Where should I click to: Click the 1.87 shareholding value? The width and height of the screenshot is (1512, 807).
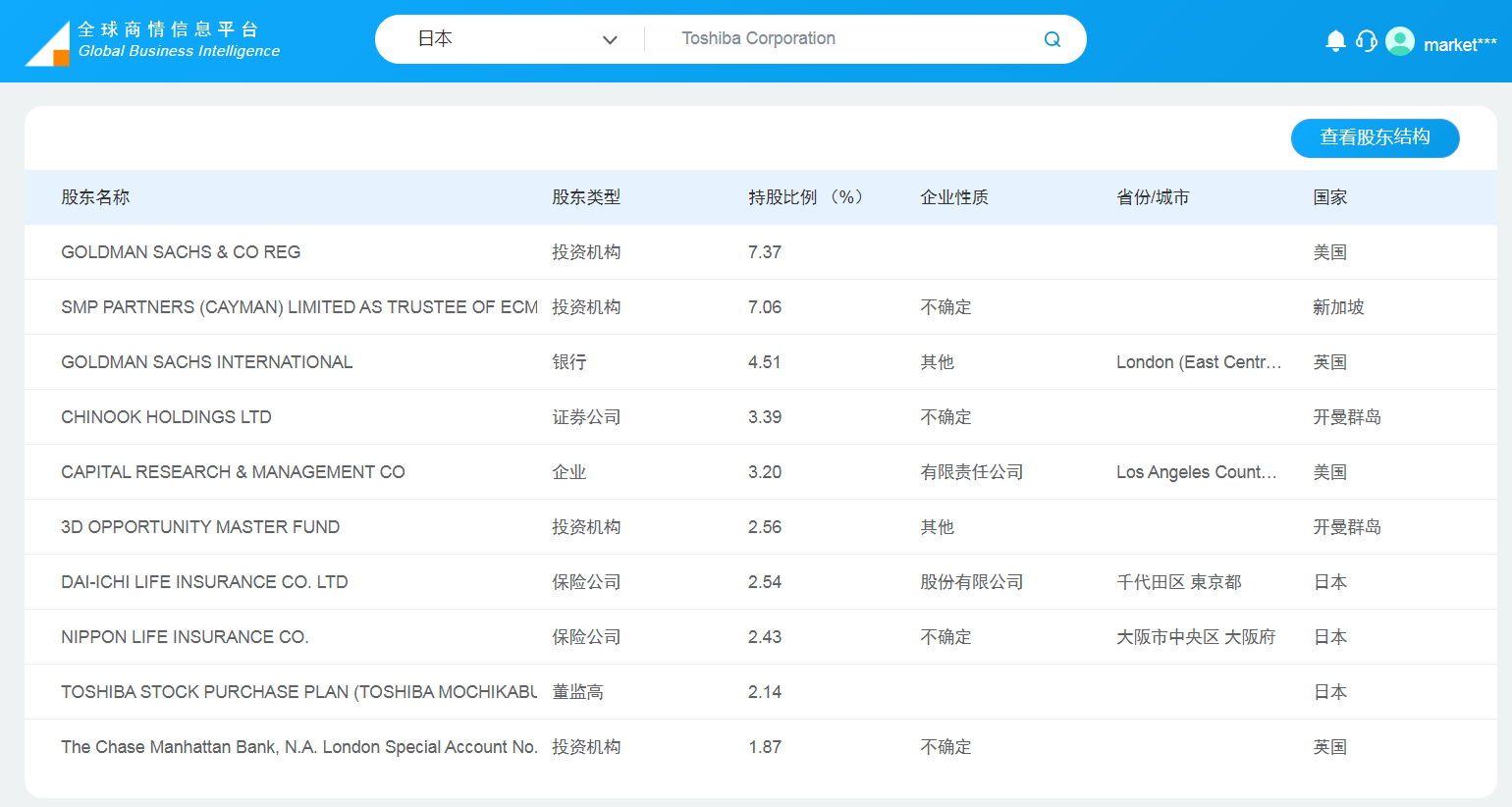[x=765, y=747]
